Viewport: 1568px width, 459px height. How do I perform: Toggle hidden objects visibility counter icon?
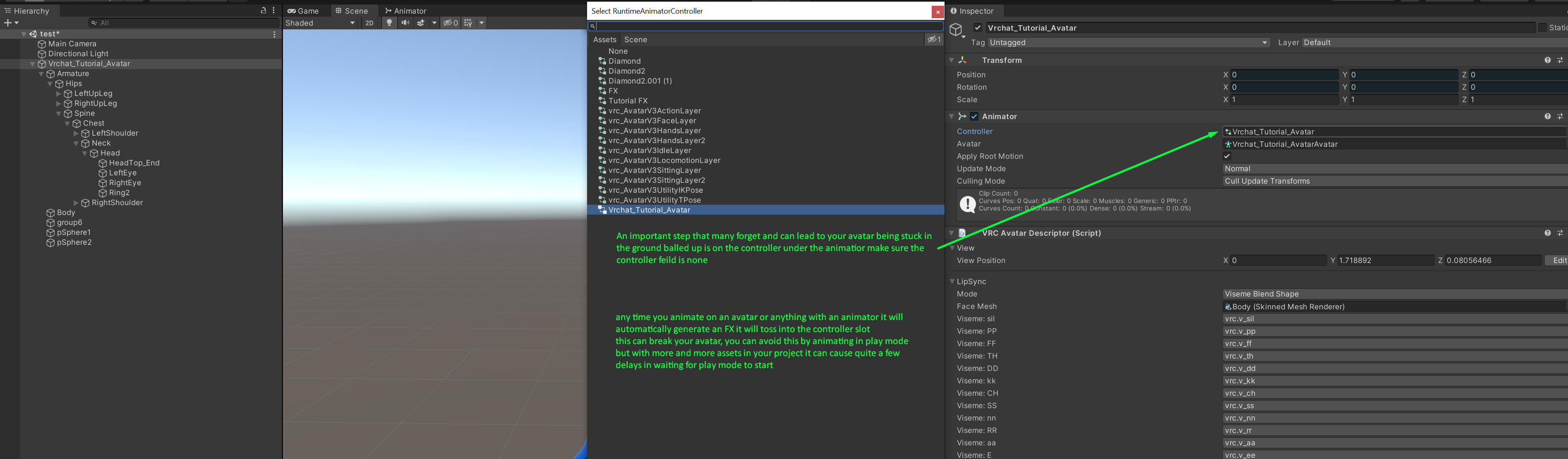click(x=450, y=22)
